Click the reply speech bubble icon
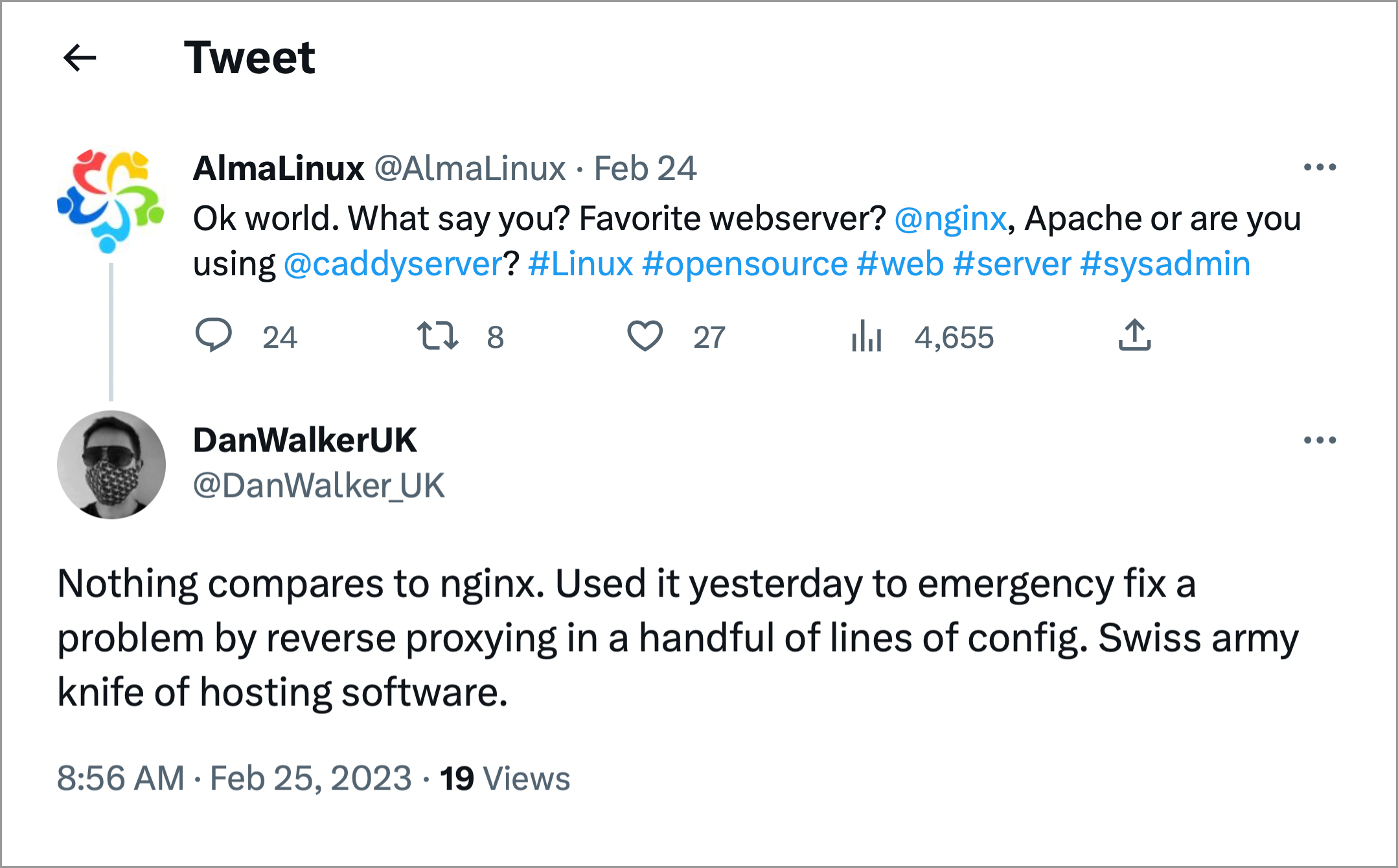 point(213,336)
